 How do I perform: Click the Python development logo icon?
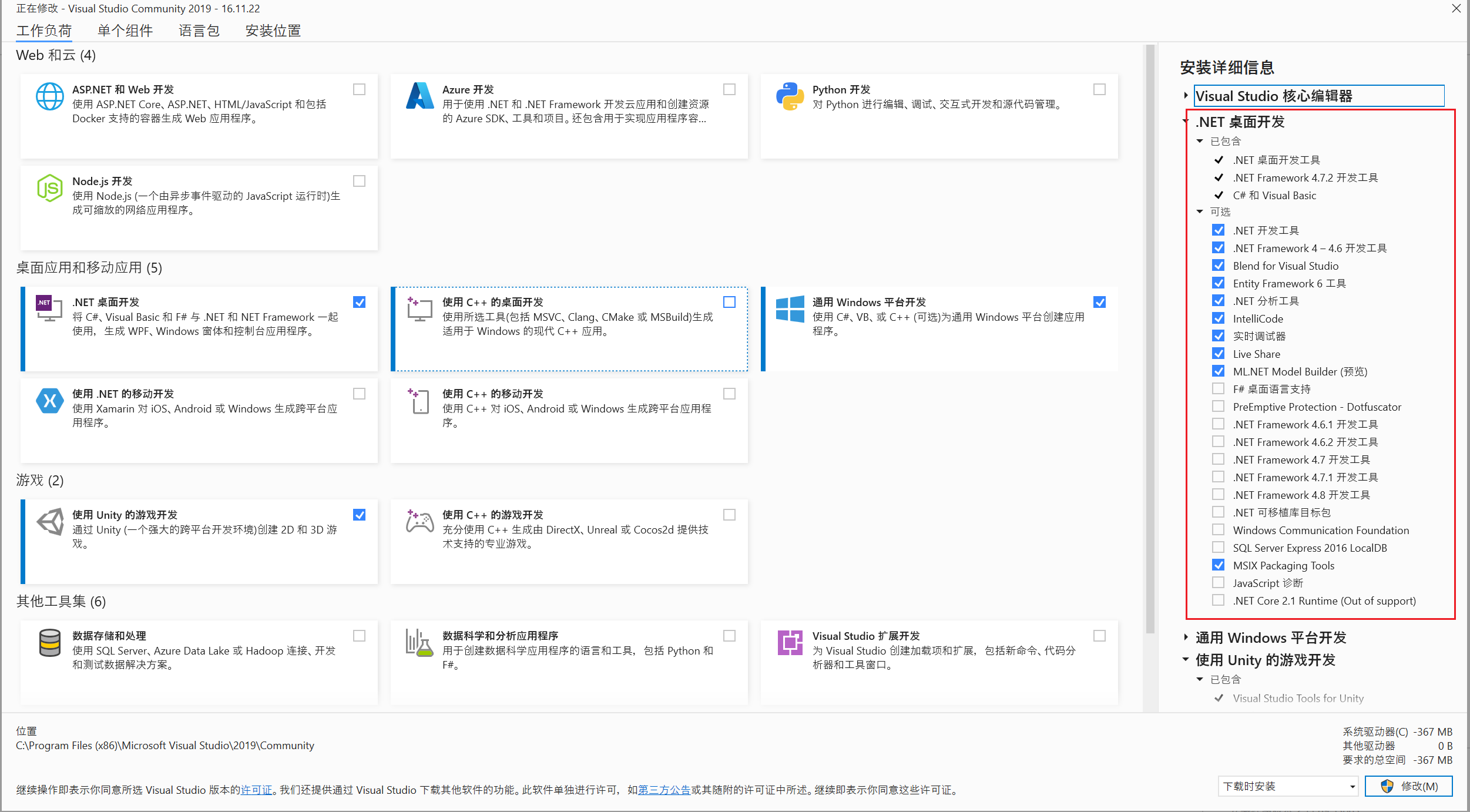(x=790, y=96)
